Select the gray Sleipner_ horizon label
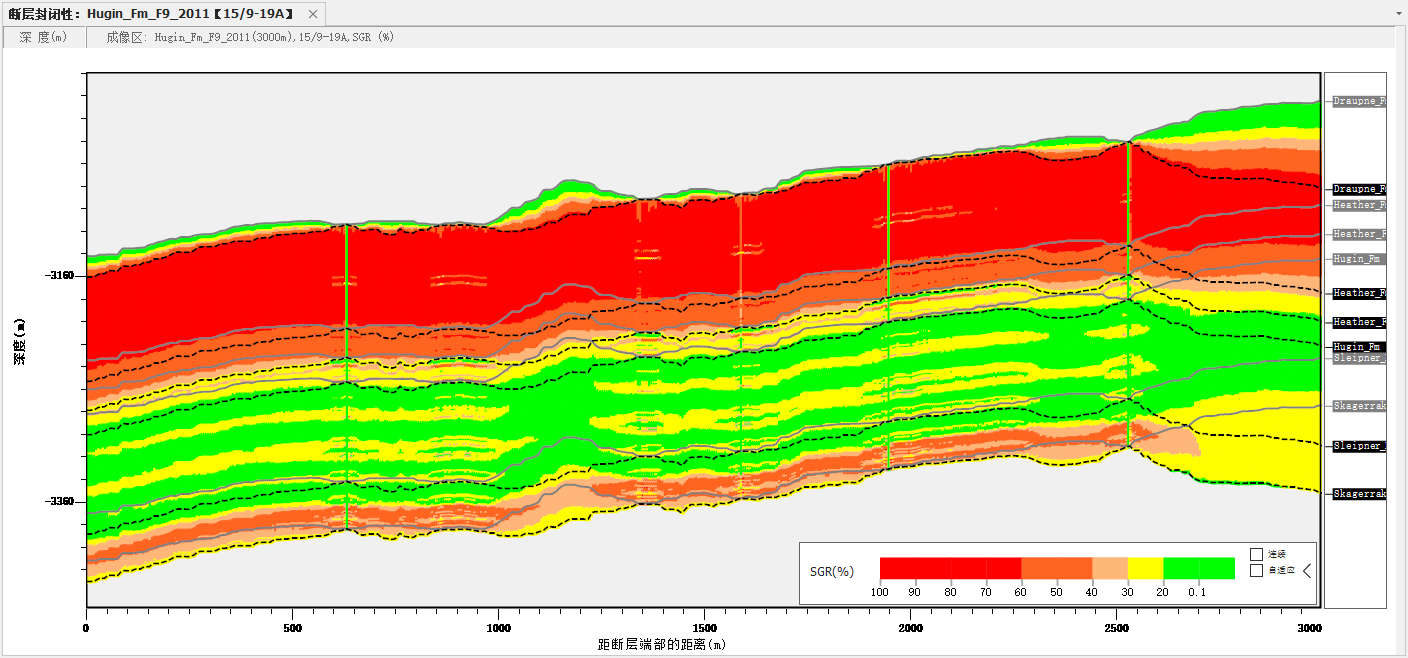This screenshot has height=658, width=1408. tap(1359, 358)
